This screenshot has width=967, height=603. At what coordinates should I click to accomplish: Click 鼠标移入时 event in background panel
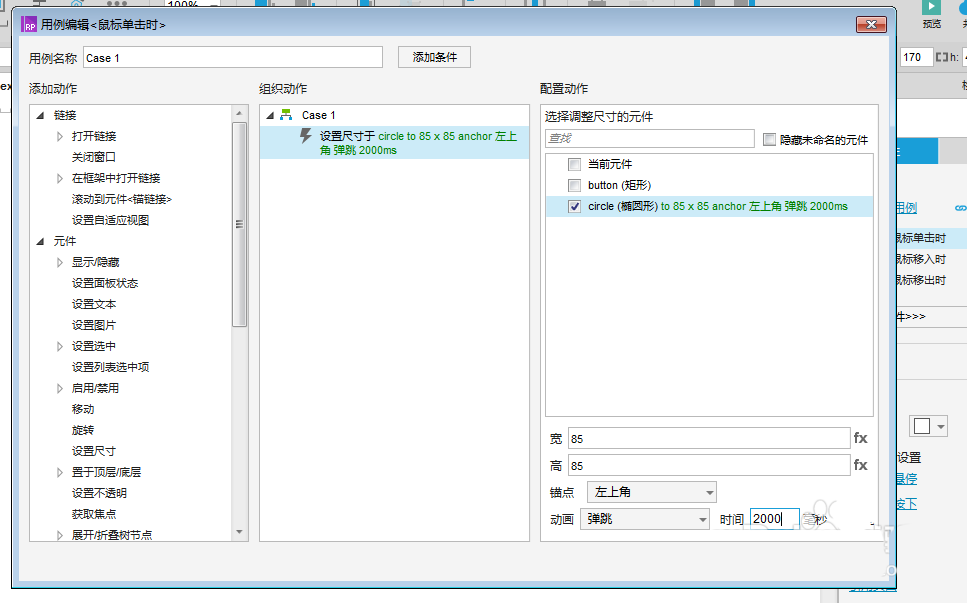coord(920,259)
